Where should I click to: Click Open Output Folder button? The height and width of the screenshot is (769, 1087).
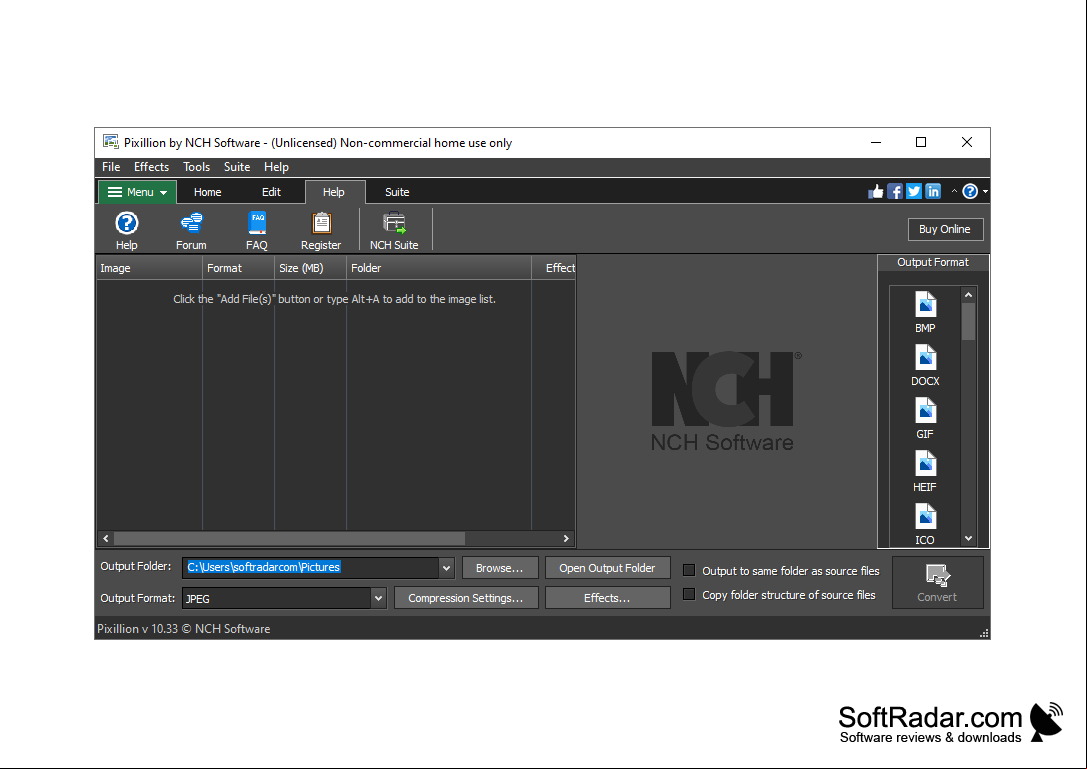click(607, 568)
